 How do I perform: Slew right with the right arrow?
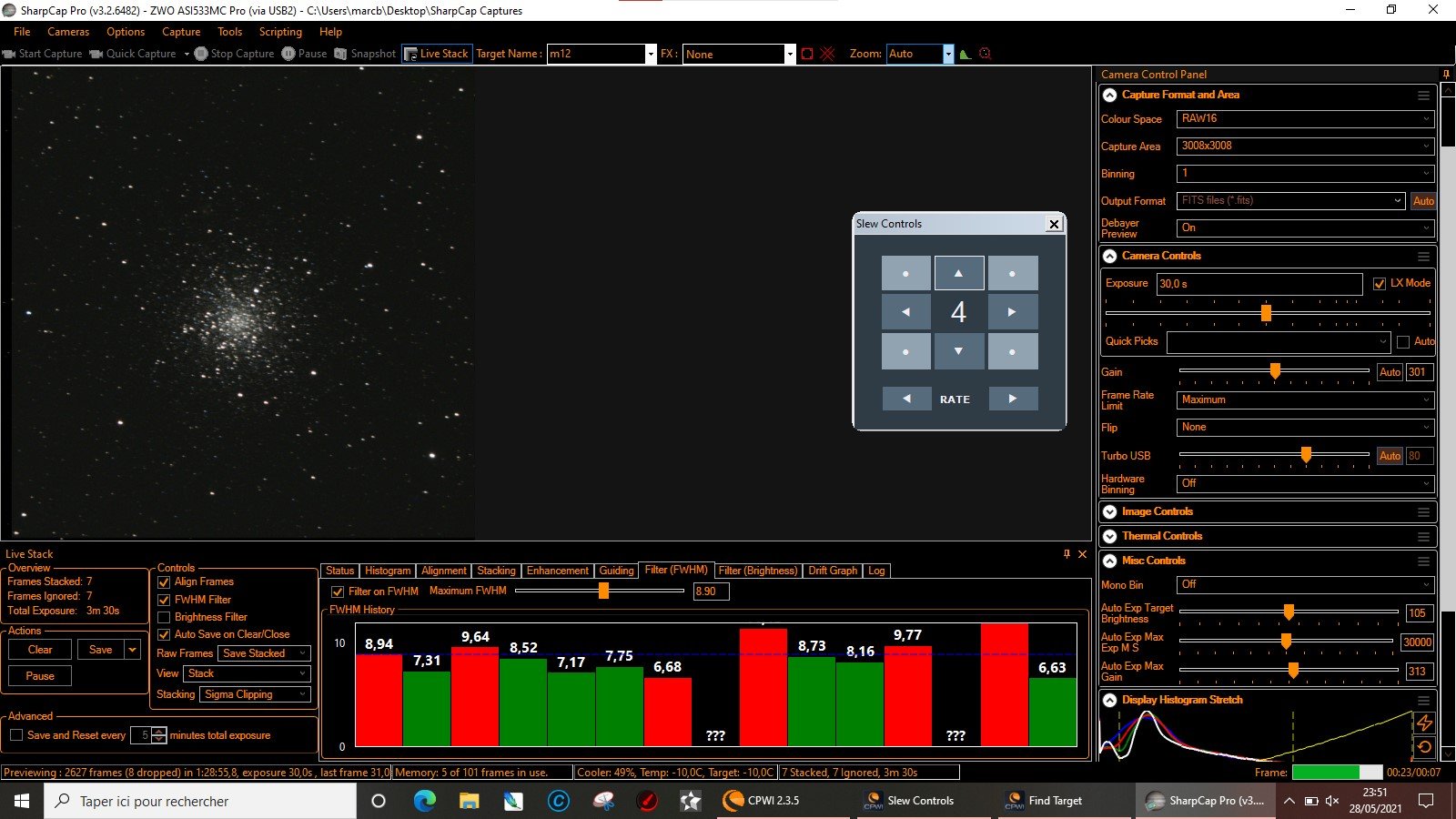1012,312
